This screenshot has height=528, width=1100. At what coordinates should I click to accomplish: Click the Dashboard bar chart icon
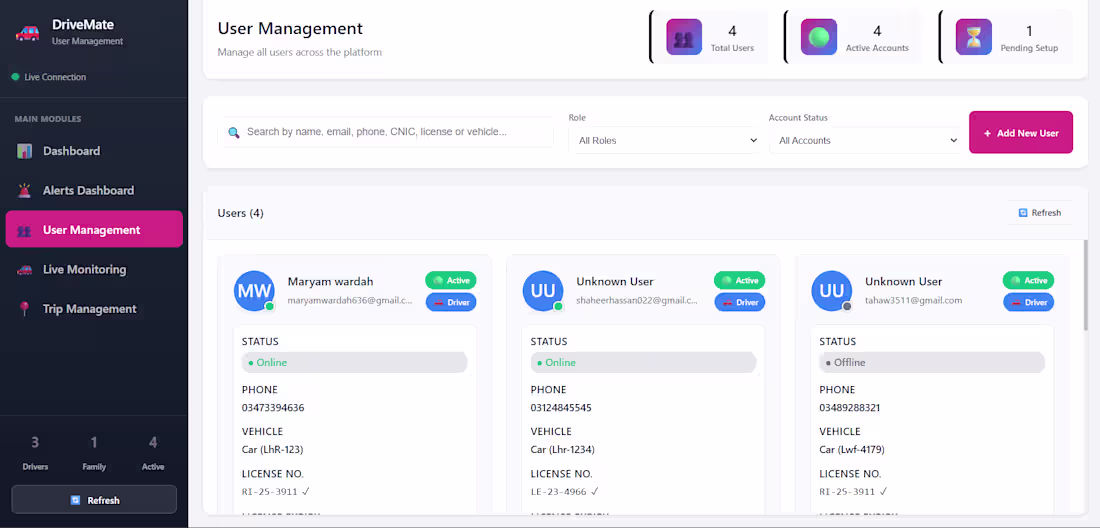(x=25, y=151)
